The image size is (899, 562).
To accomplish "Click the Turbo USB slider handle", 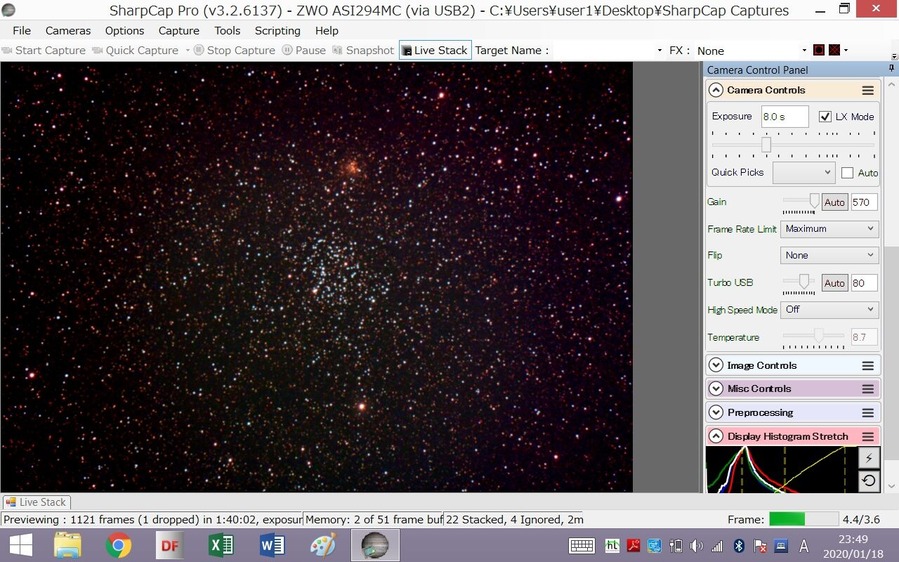I will coord(804,281).
